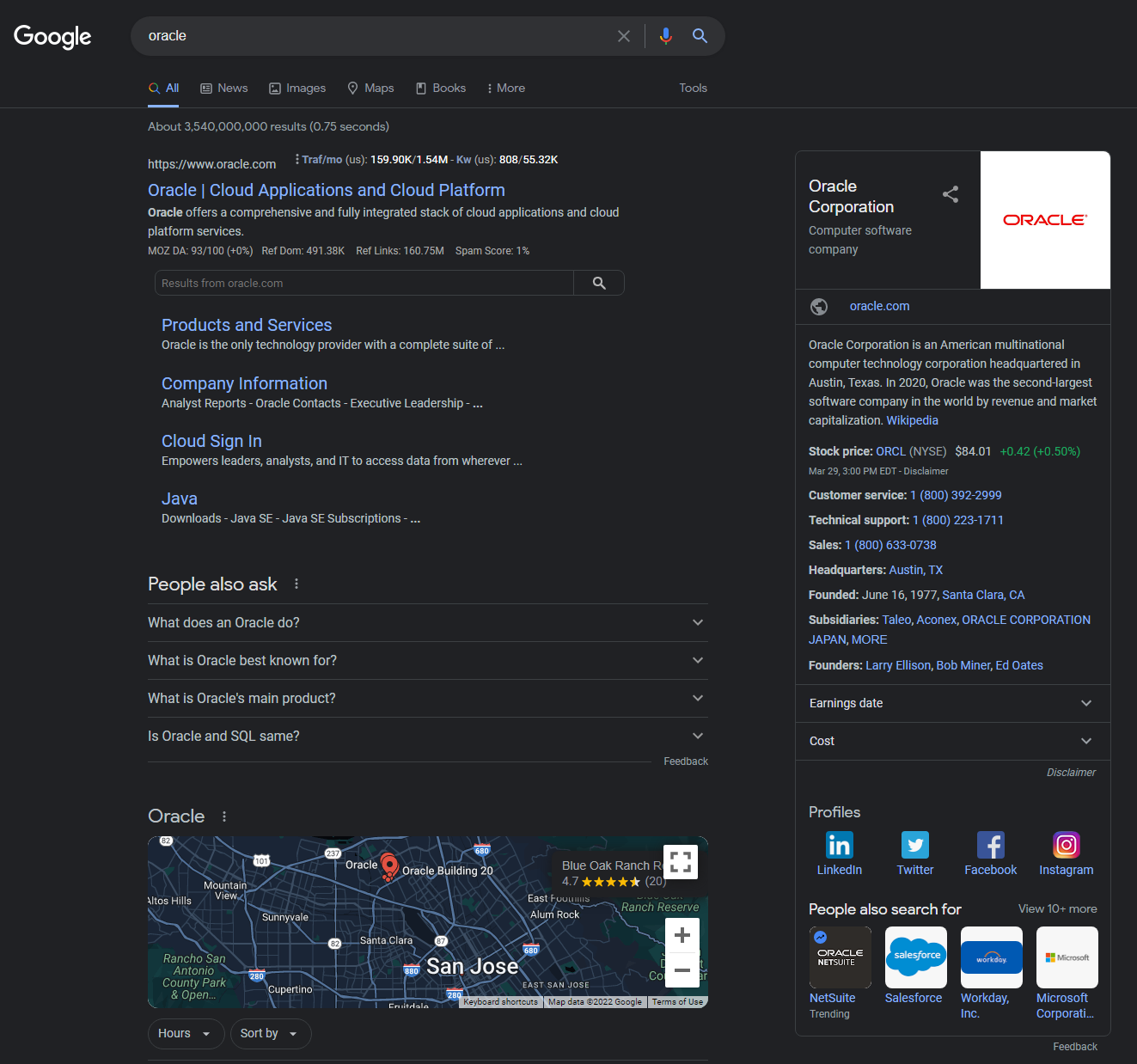
Task: Switch to the Books tab
Action: [441, 88]
